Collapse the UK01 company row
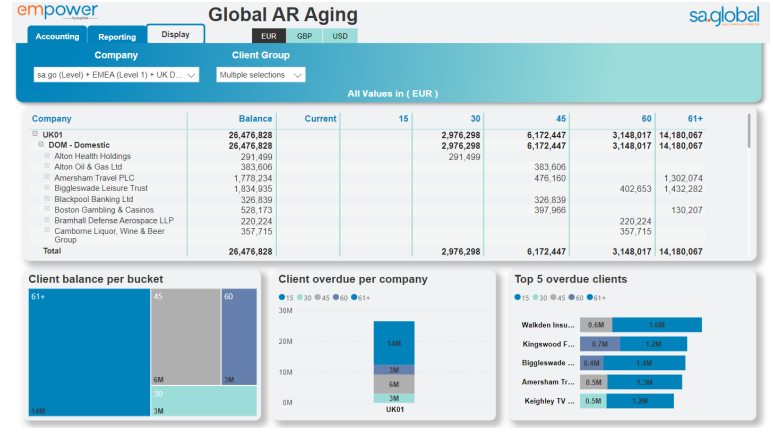 (35, 134)
